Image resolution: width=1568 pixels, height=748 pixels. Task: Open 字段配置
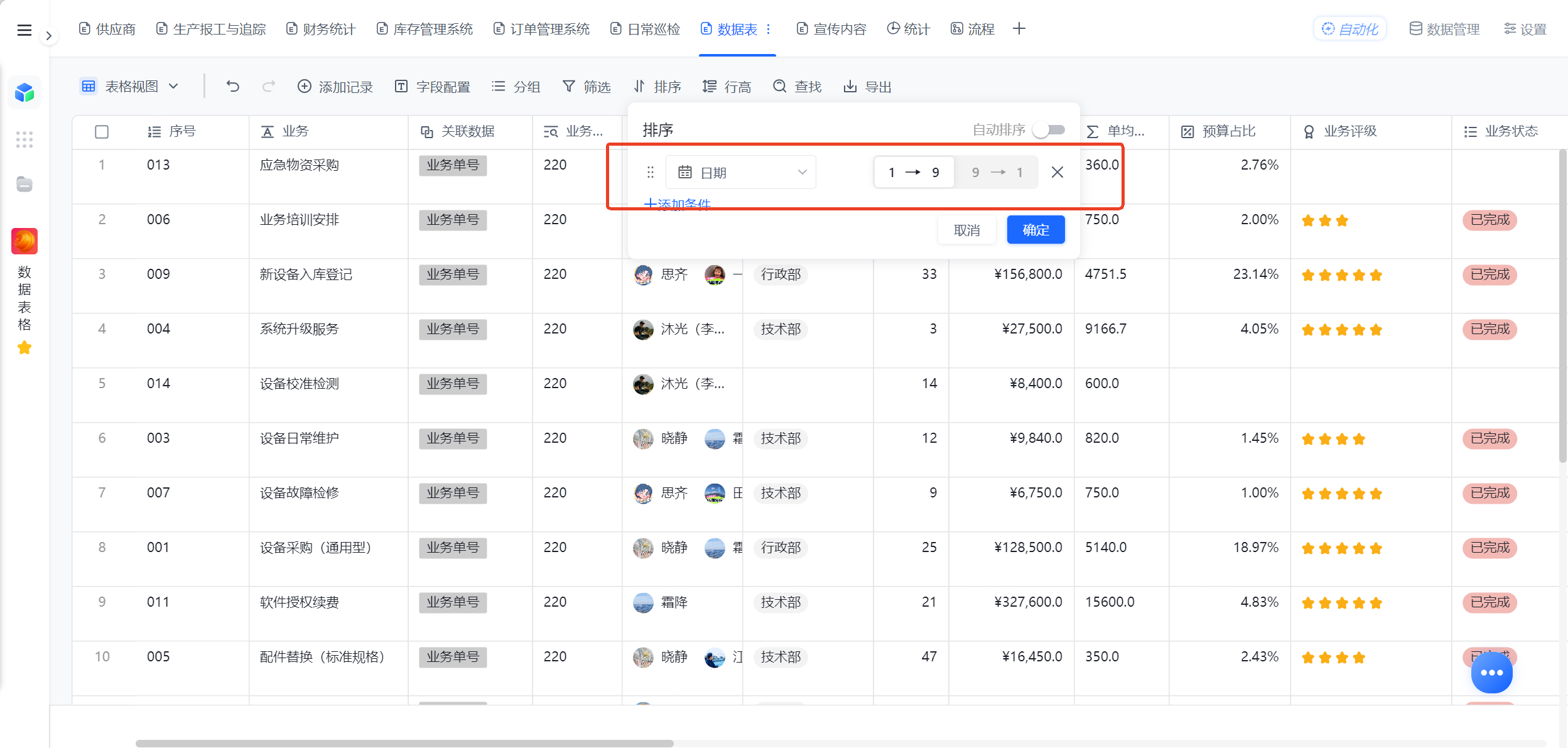pos(433,87)
